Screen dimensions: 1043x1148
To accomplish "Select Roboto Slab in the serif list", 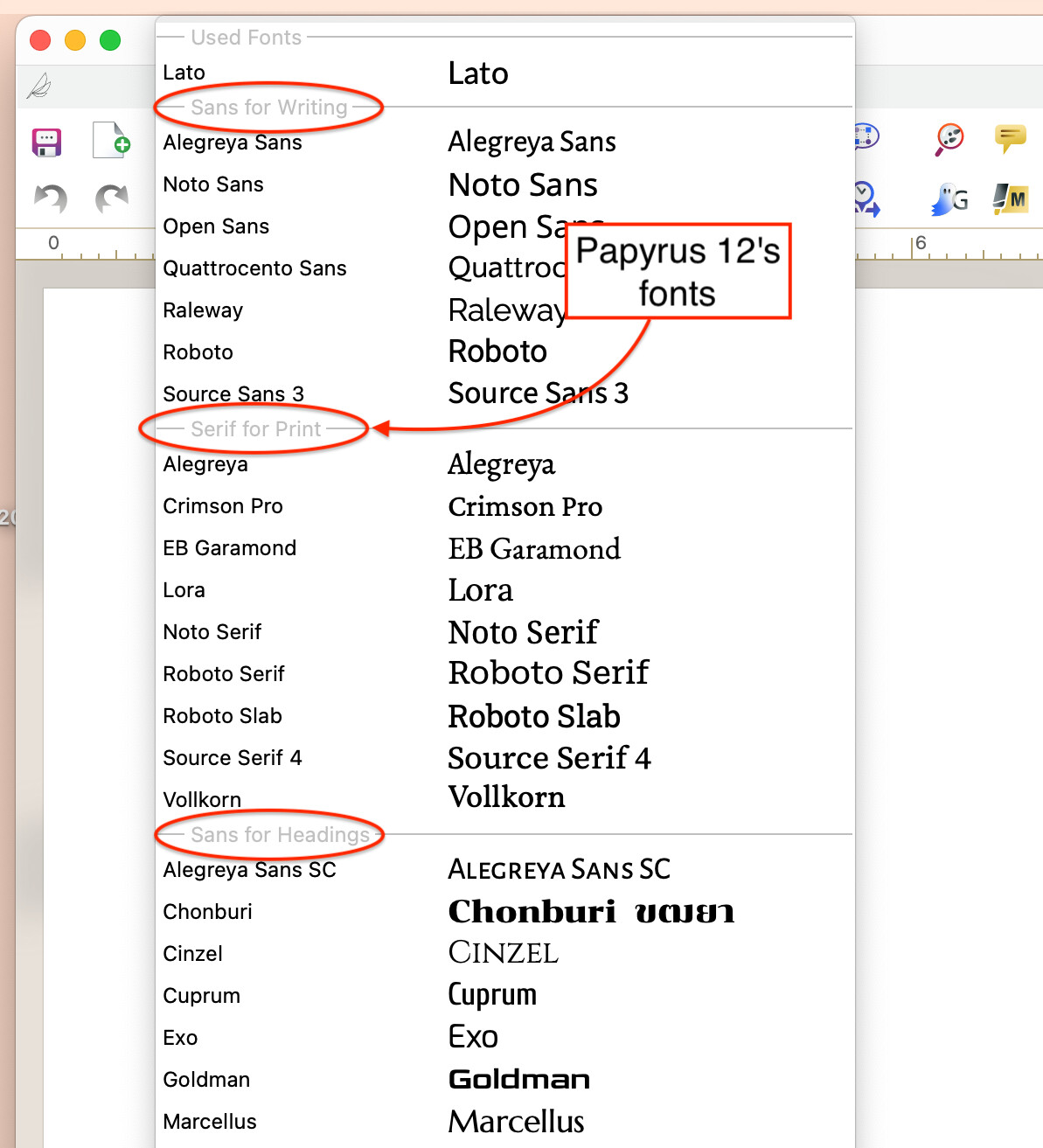I will (x=222, y=716).
